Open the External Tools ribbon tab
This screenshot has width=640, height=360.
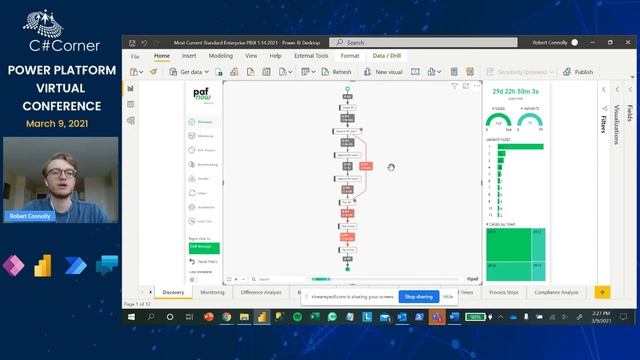pos(311,56)
